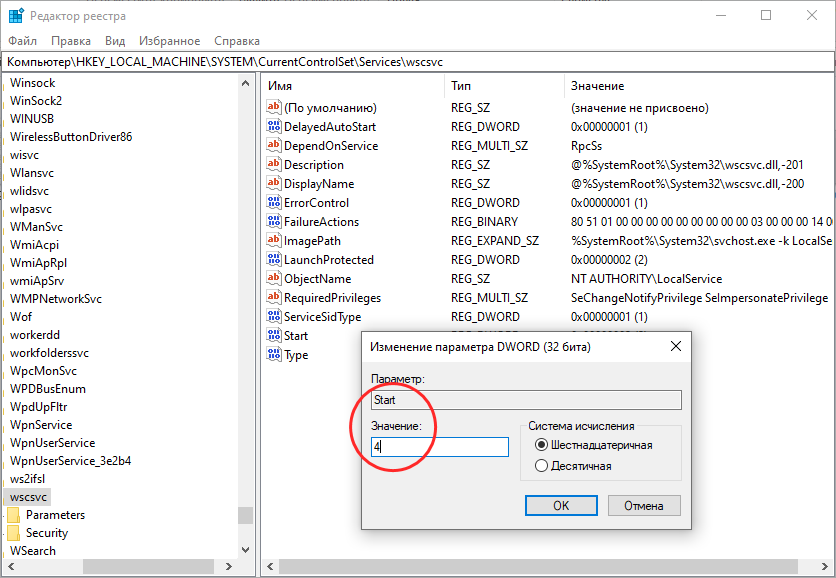The image size is (836, 578).
Task: Click the icon of the (По умолчанию) value
Action: (x=274, y=107)
